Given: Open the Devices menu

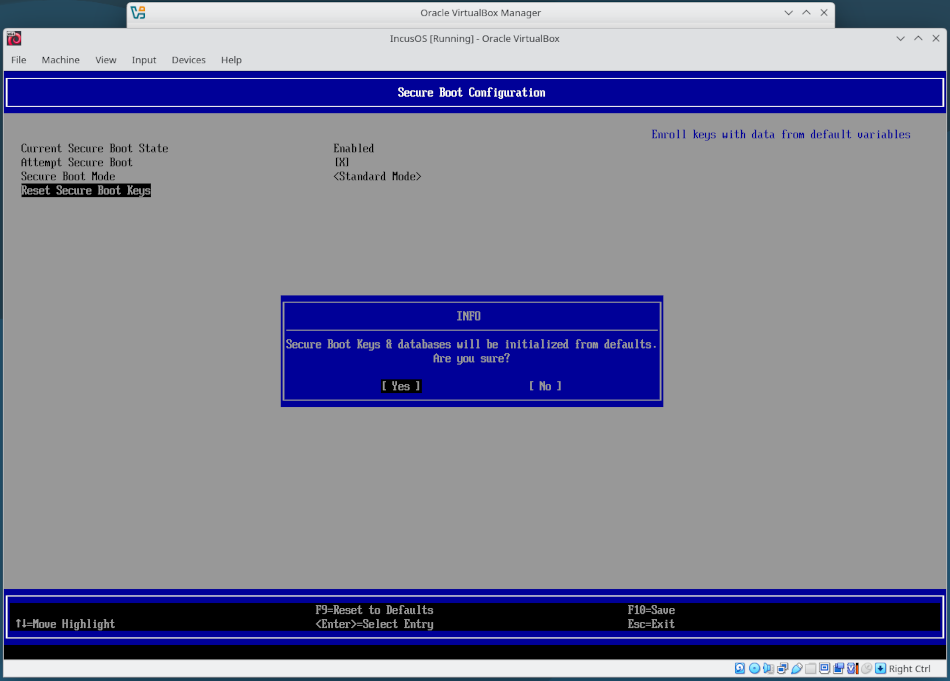Looking at the screenshot, I should pyautogui.click(x=188, y=59).
